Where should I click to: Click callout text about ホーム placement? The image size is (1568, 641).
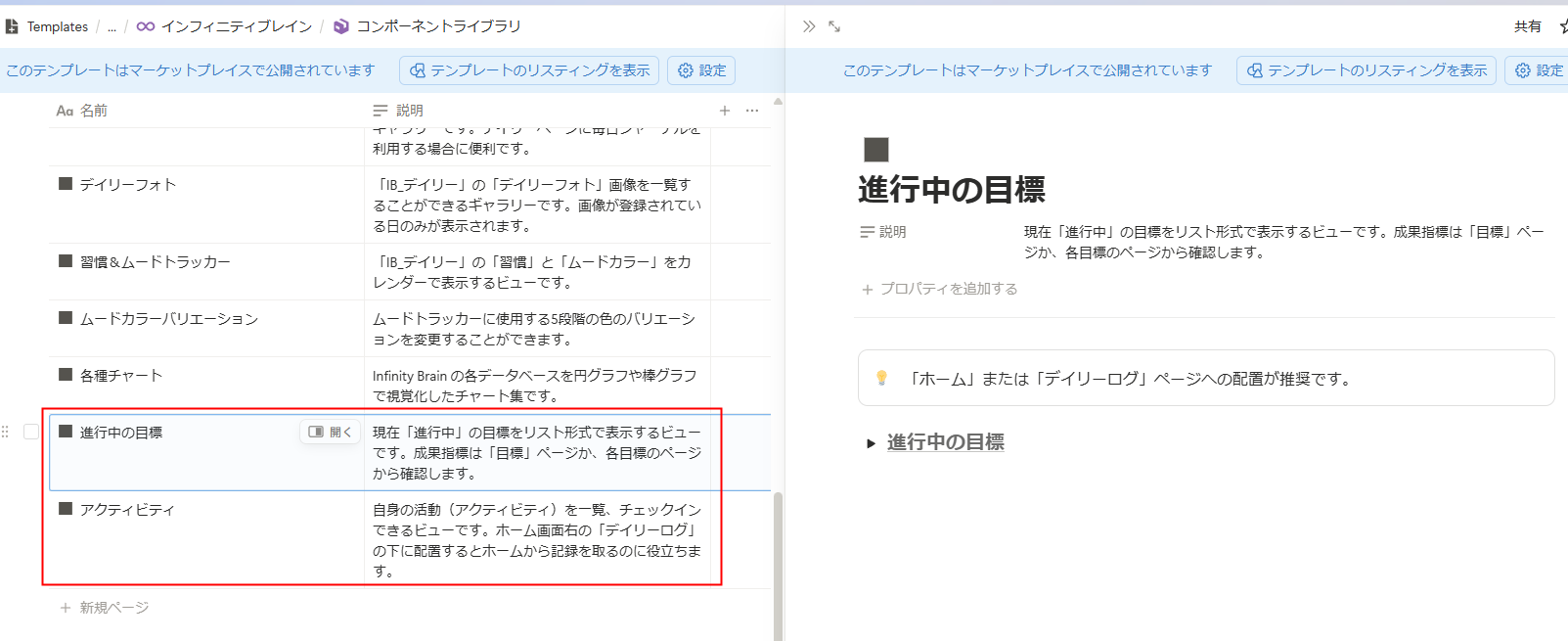coord(1129,379)
